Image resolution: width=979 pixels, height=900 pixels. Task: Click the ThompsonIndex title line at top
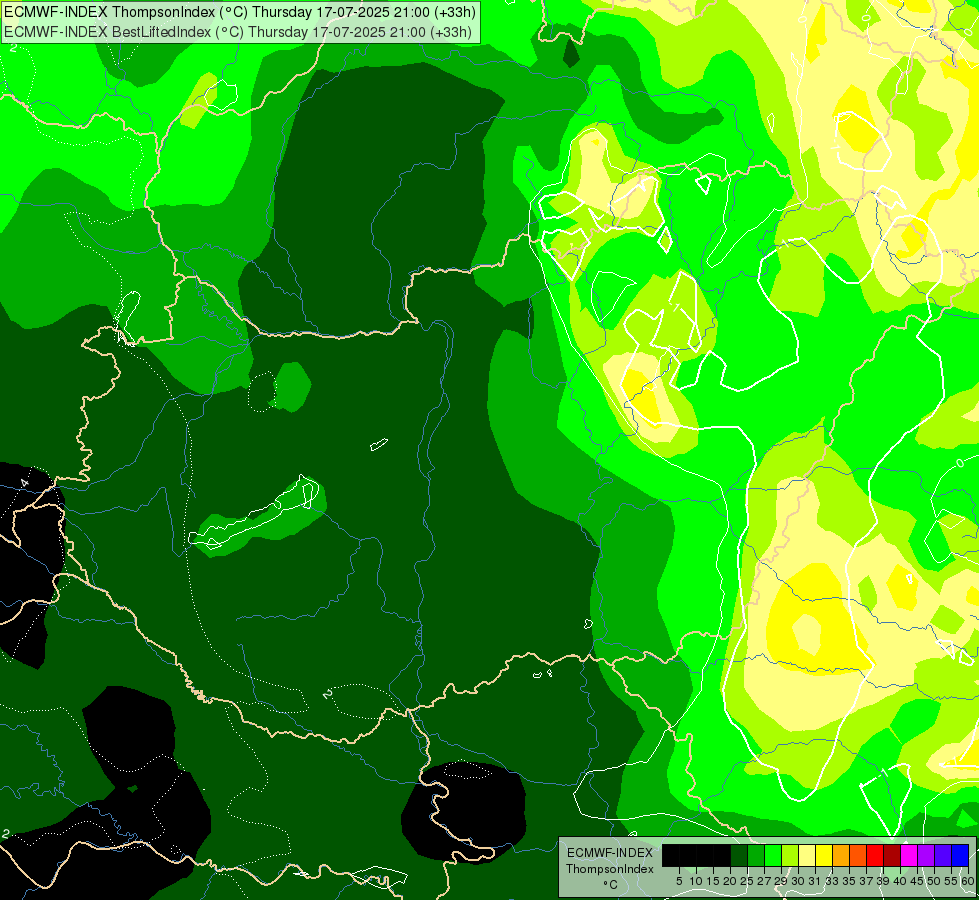point(240,11)
